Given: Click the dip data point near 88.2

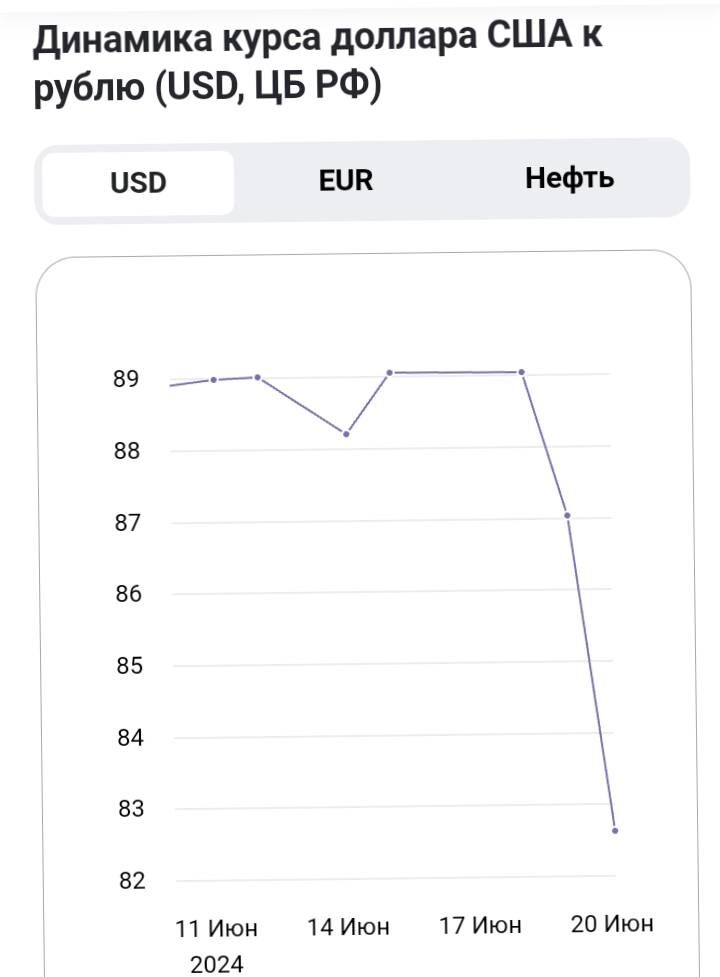Looking at the screenshot, I should click(346, 434).
